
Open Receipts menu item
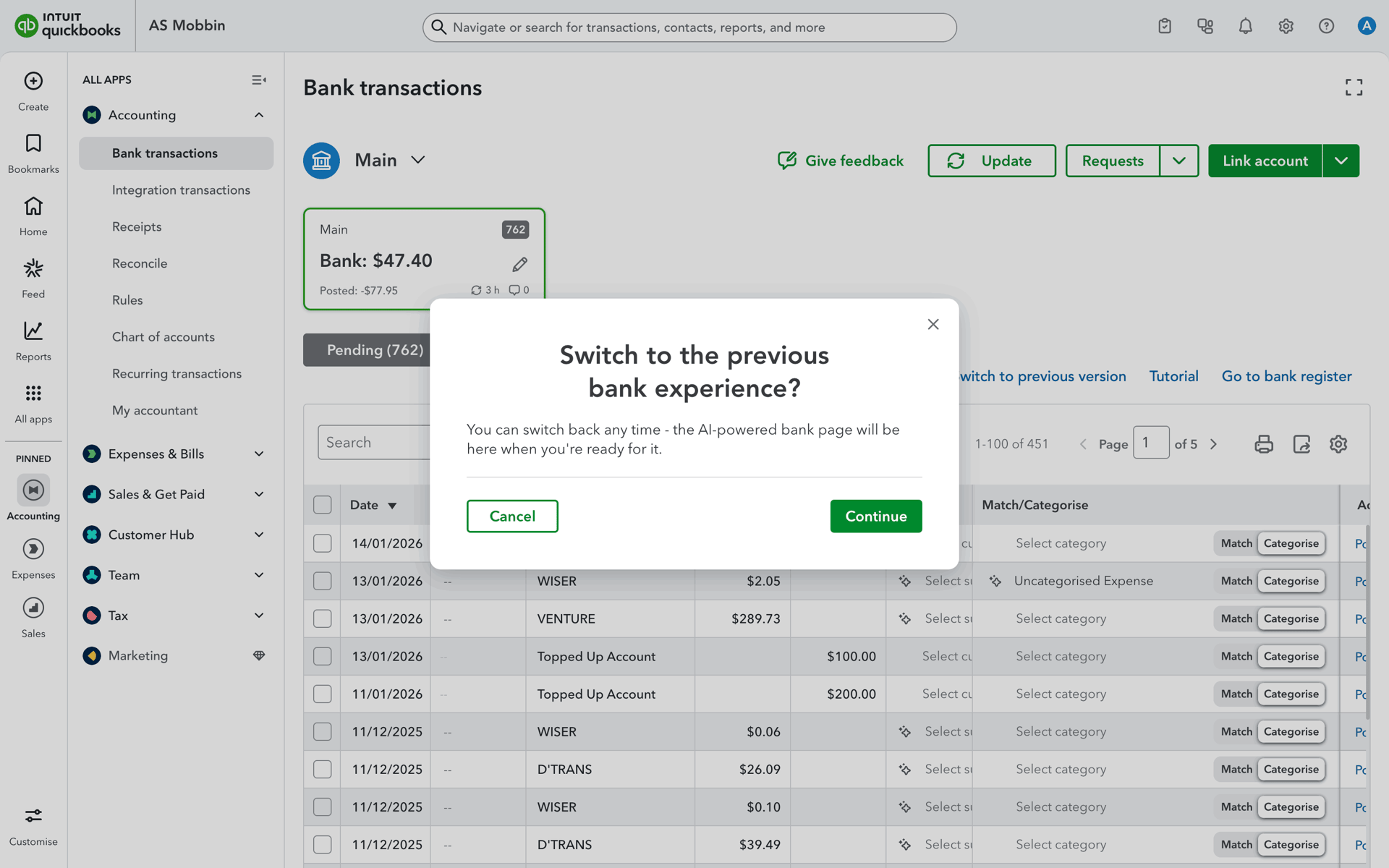pos(137,227)
